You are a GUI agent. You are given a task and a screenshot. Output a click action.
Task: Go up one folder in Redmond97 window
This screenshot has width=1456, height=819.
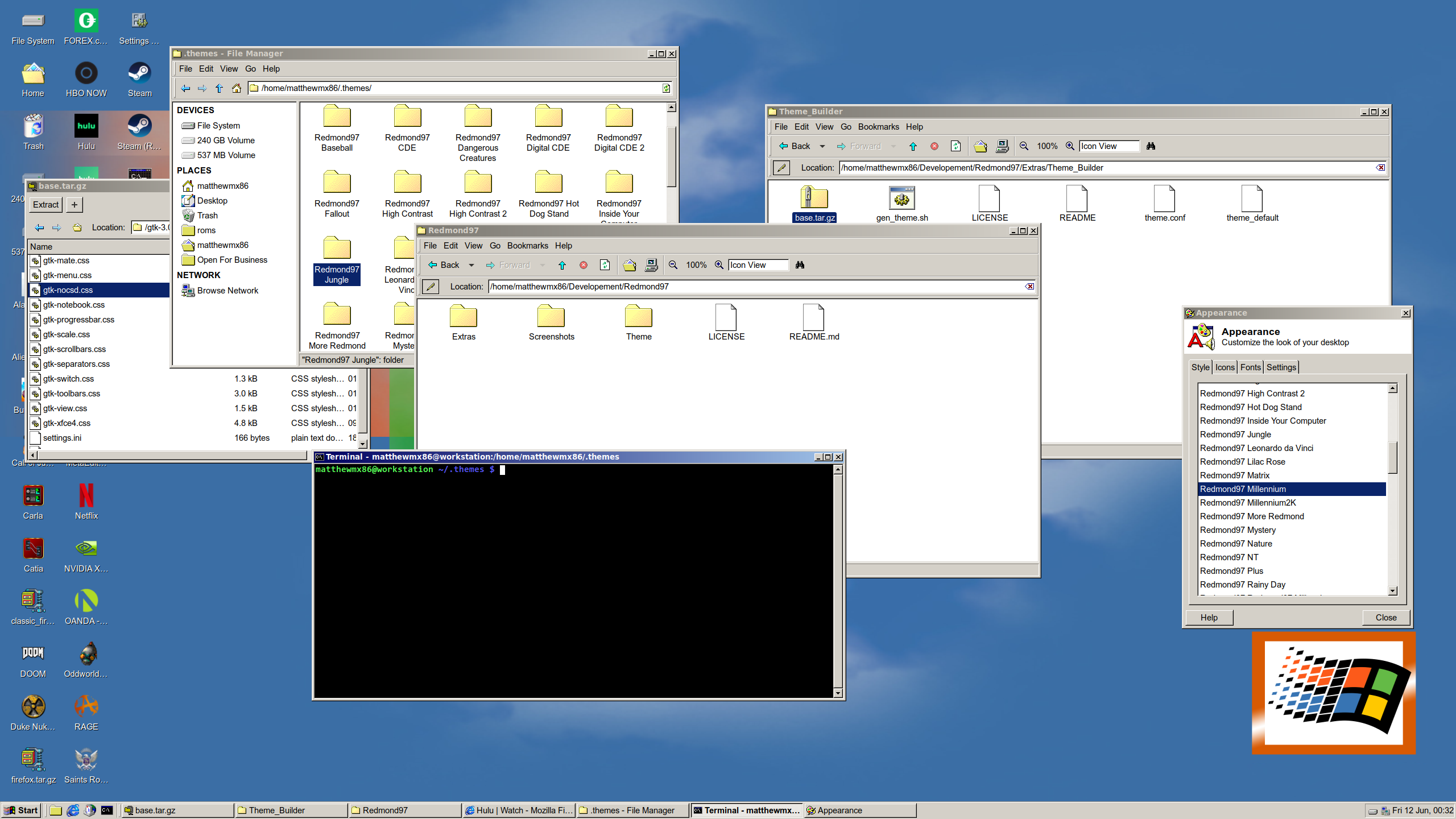562,265
